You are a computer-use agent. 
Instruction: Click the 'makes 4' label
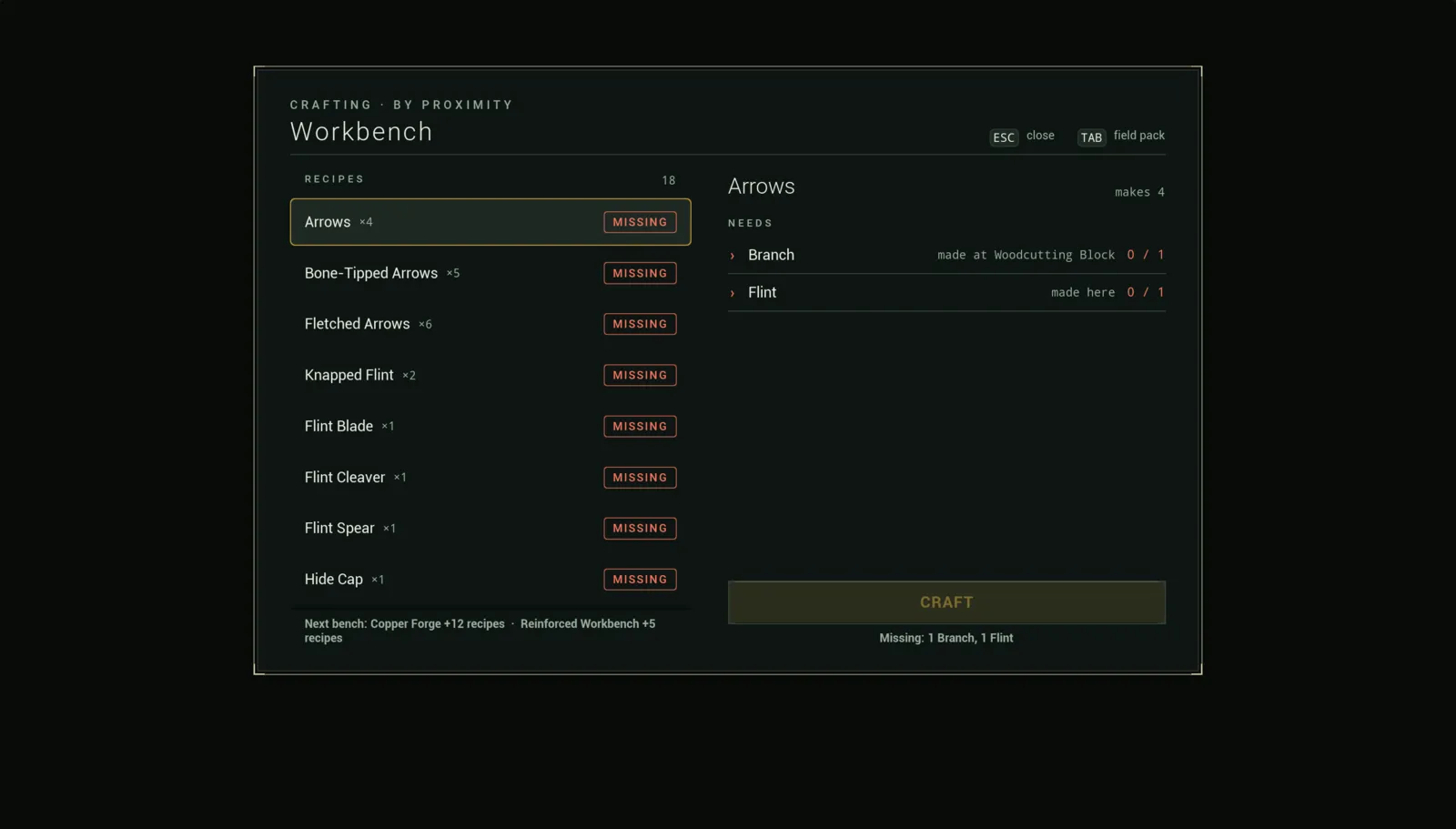point(1139,192)
